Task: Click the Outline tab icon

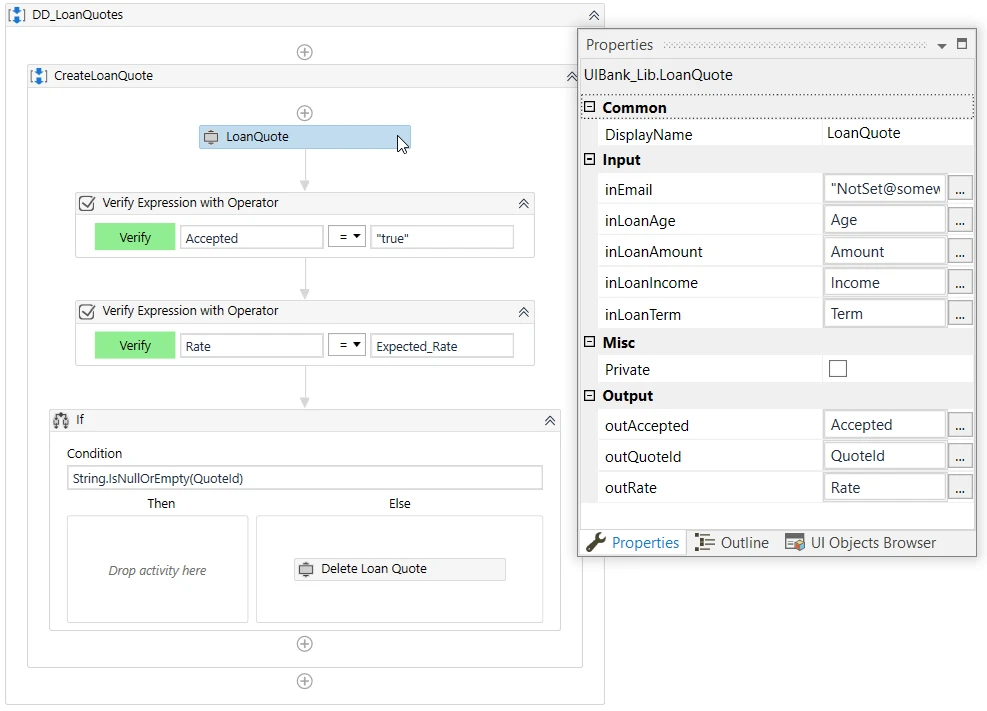Action: [704, 542]
